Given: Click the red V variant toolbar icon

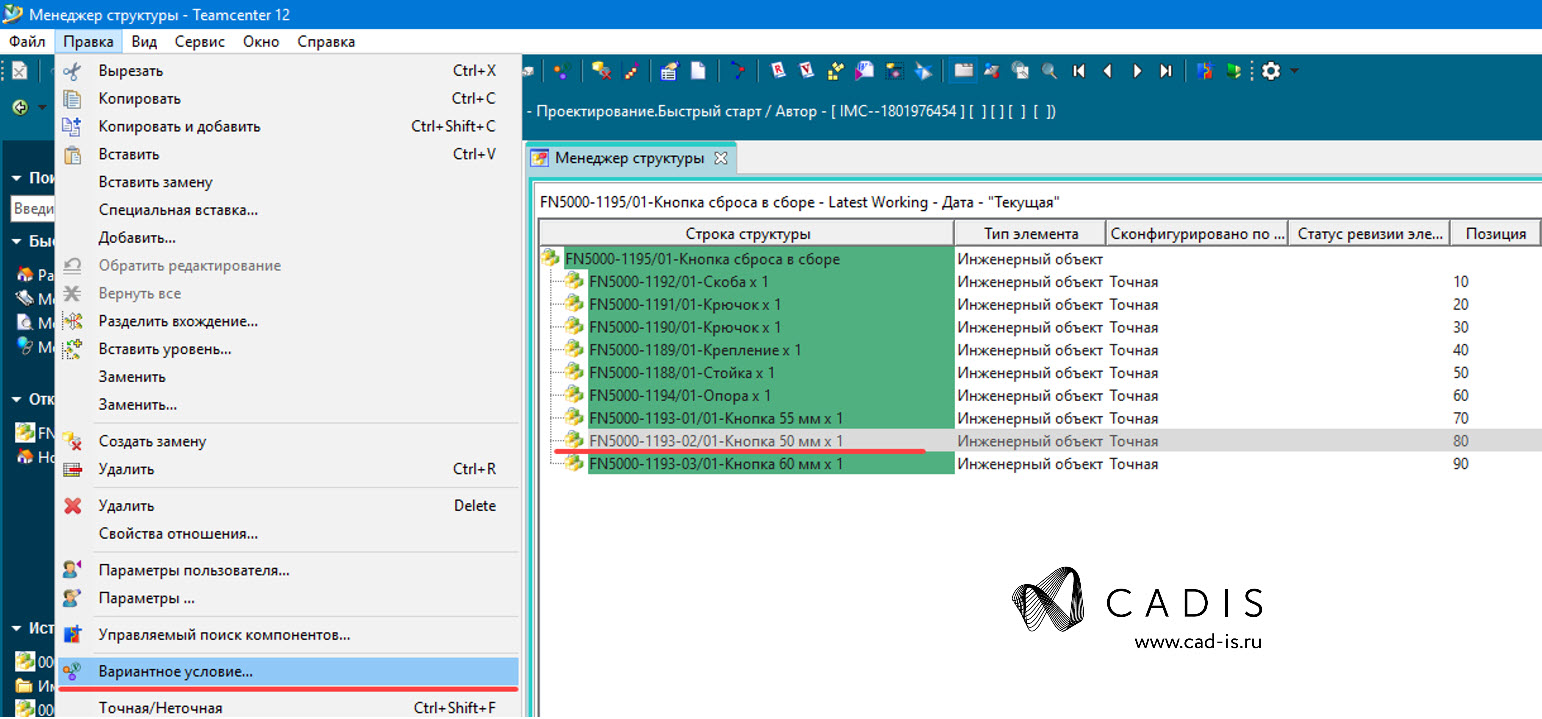Looking at the screenshot, I should pyautogui.click(x=806, y=71).
